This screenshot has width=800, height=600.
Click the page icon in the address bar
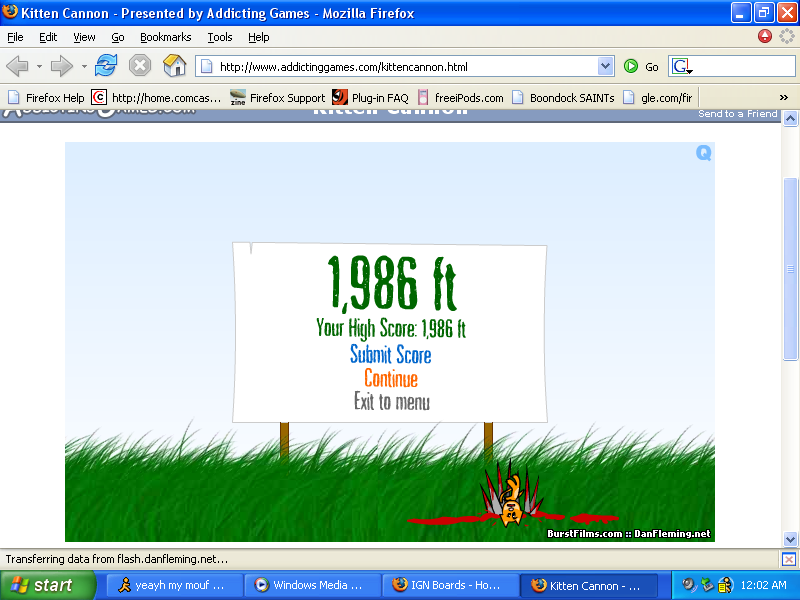207,66
